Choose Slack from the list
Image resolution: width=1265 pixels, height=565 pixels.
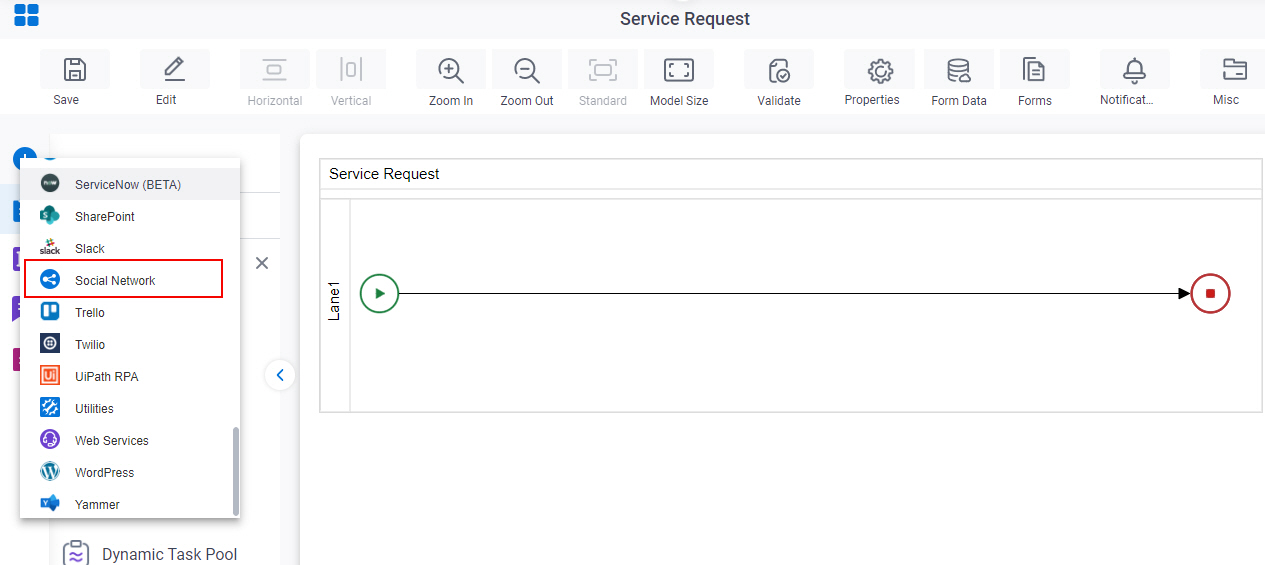coord(130,248)
